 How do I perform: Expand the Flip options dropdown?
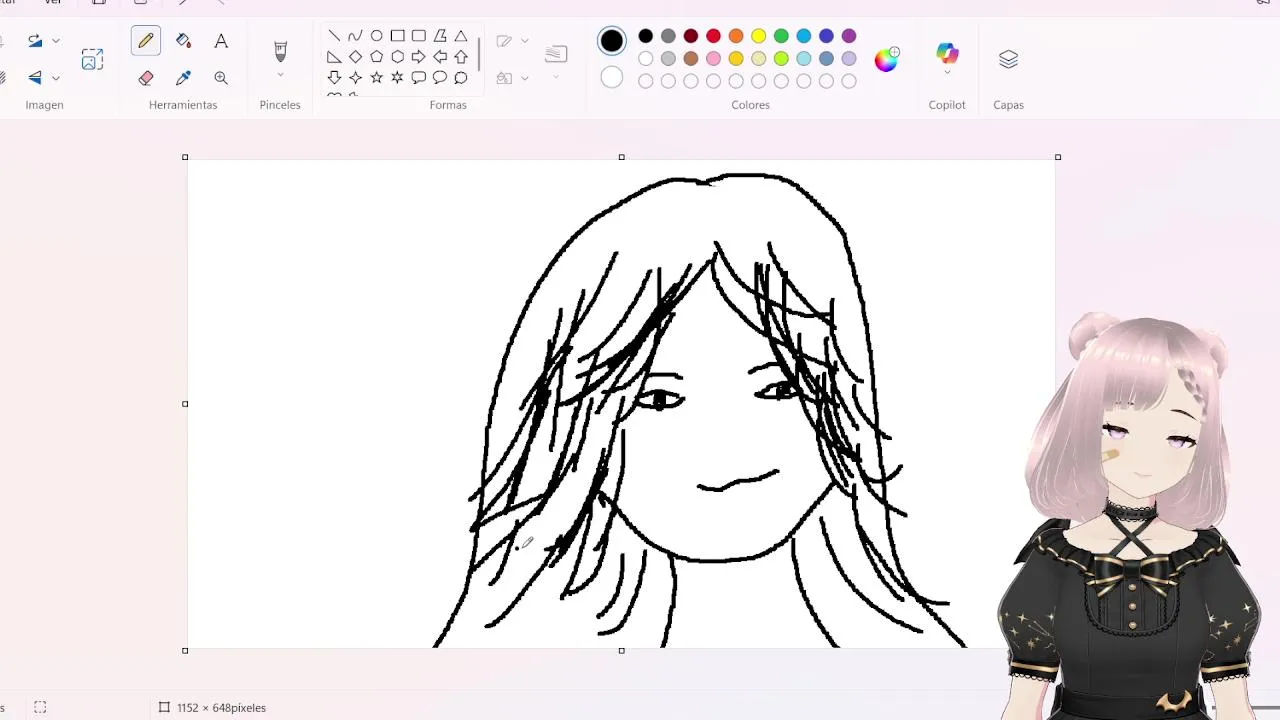[x=56, y=78]
